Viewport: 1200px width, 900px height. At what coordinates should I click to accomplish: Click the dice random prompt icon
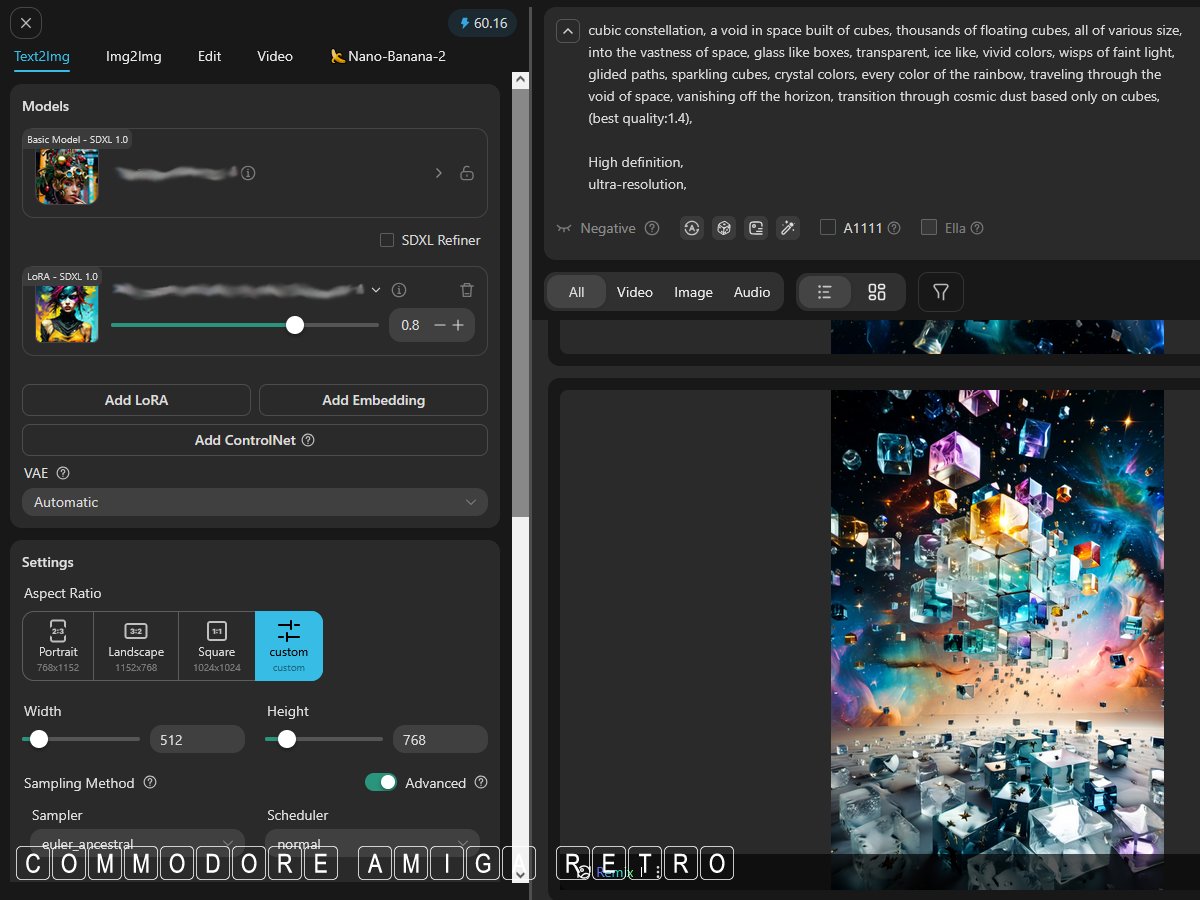(x=724, y=228)
